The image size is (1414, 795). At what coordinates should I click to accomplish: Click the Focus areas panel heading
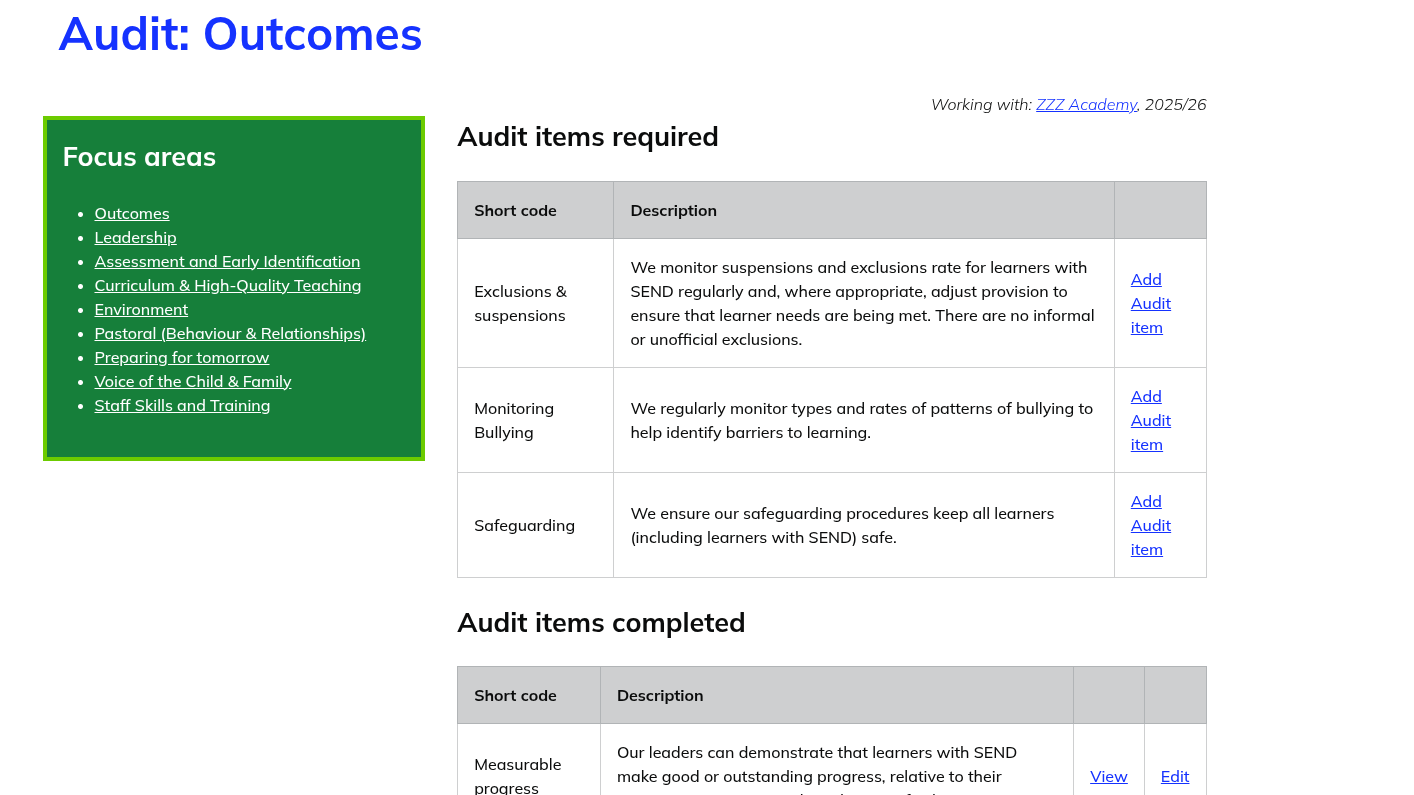pos(139,157)
